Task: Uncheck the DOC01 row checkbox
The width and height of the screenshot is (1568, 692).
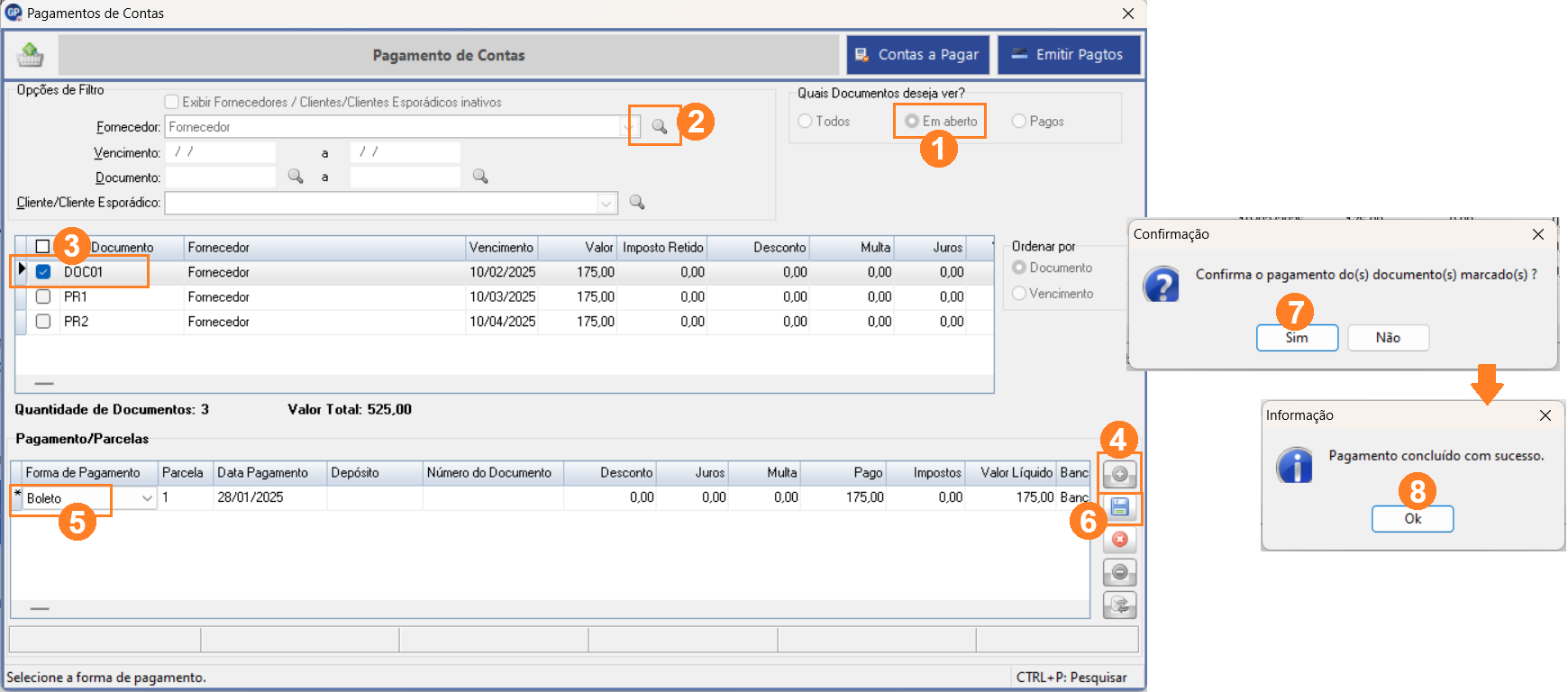Action: pyautogui.click(x=42, y=271)
